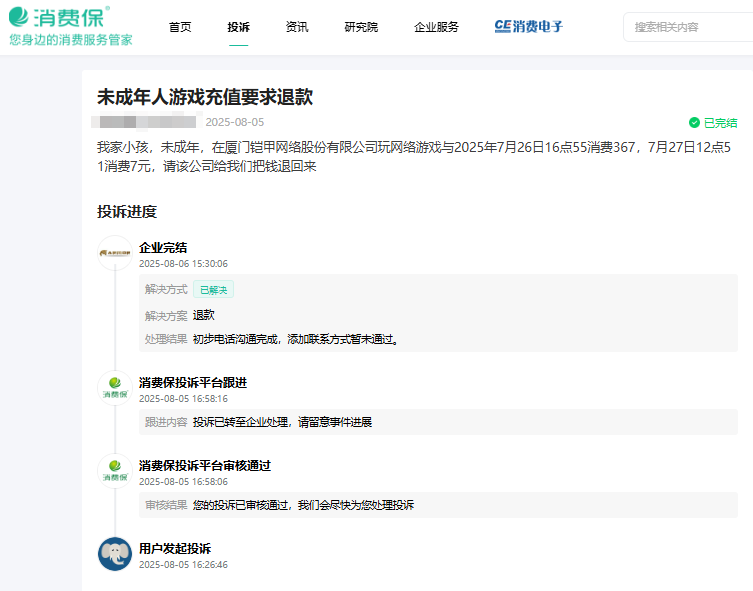Viewport: 753px width, 591px height.
Task: Click the 消费保投诉平台审核通过 step heading
Action: [205, 465]
